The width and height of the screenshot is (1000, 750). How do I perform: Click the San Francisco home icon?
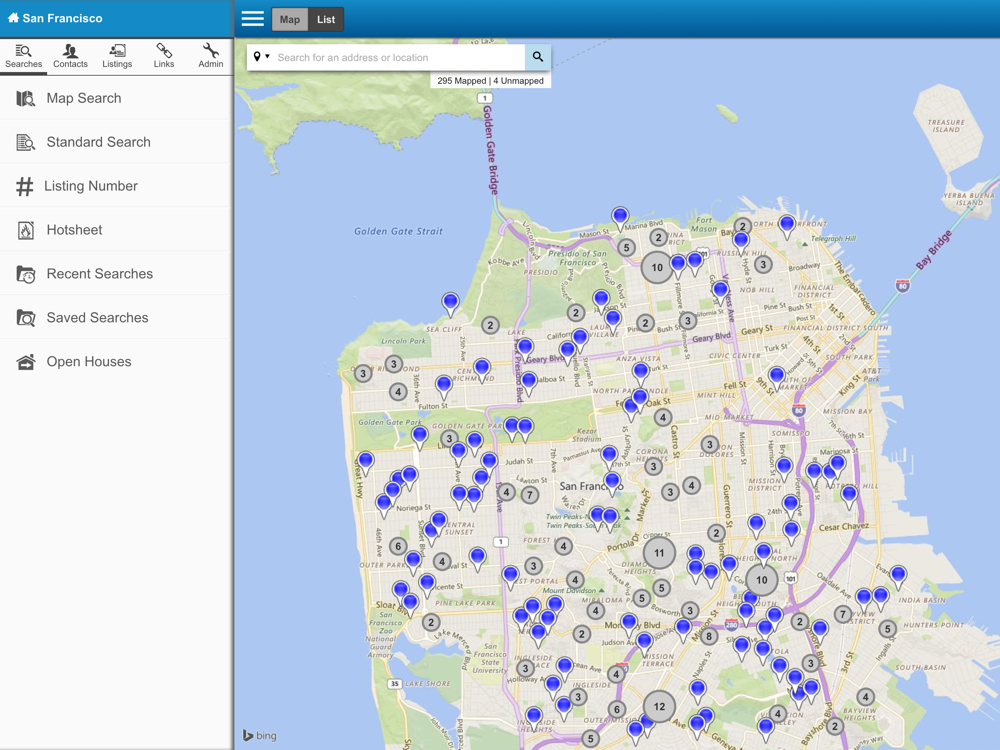coord(13,18)
